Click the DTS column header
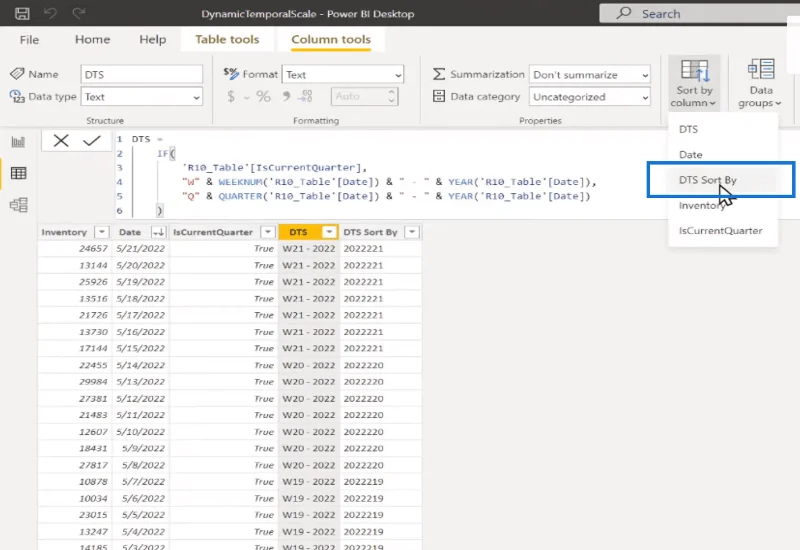The width and height of the screenshot is (800, 550). [x=298, y=232]
